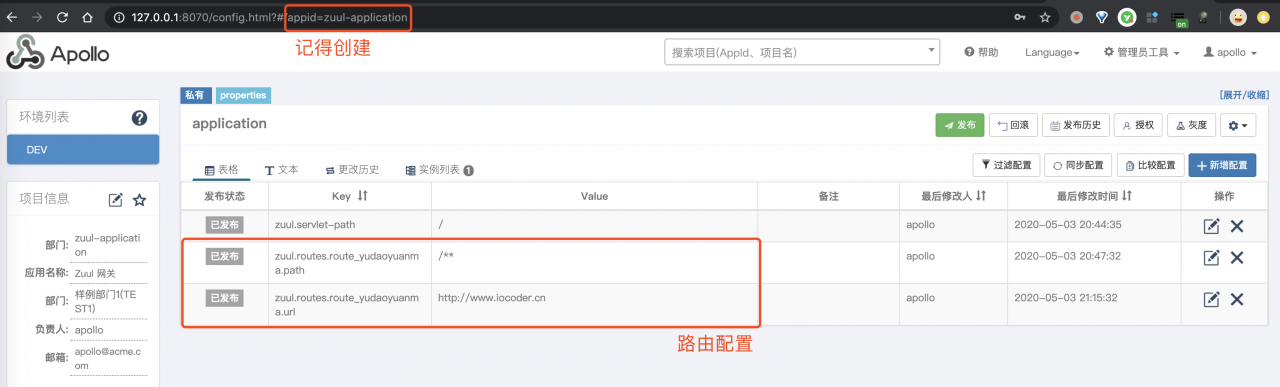The height and width of the screenshot is (387, 1280).
Task: Edit the route_yudaoyuanma.url row
Action: 1212,299
